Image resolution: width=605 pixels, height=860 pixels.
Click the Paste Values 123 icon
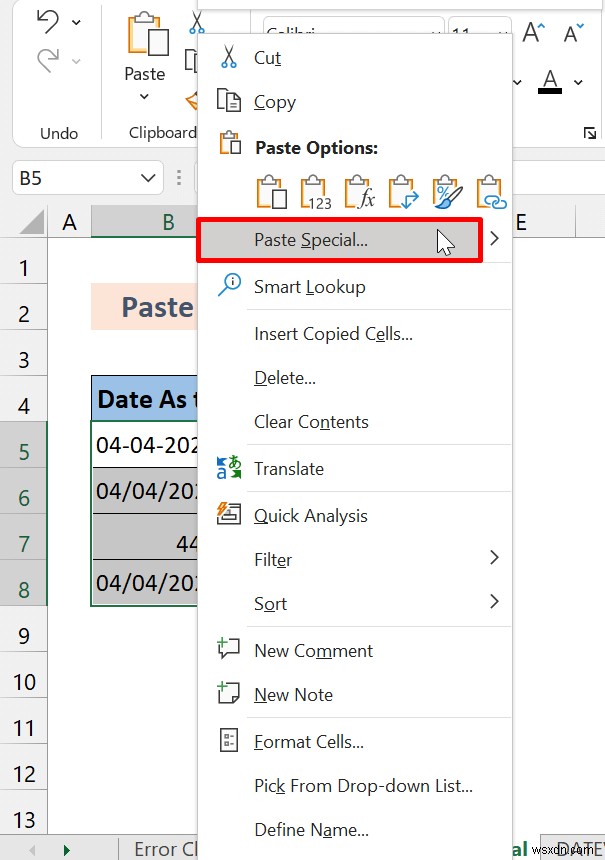tap(316, 192)
